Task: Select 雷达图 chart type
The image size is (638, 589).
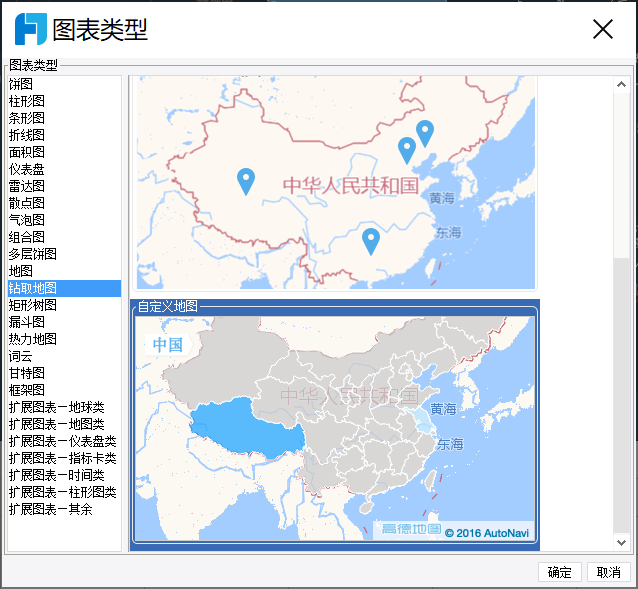Action: 64,186
